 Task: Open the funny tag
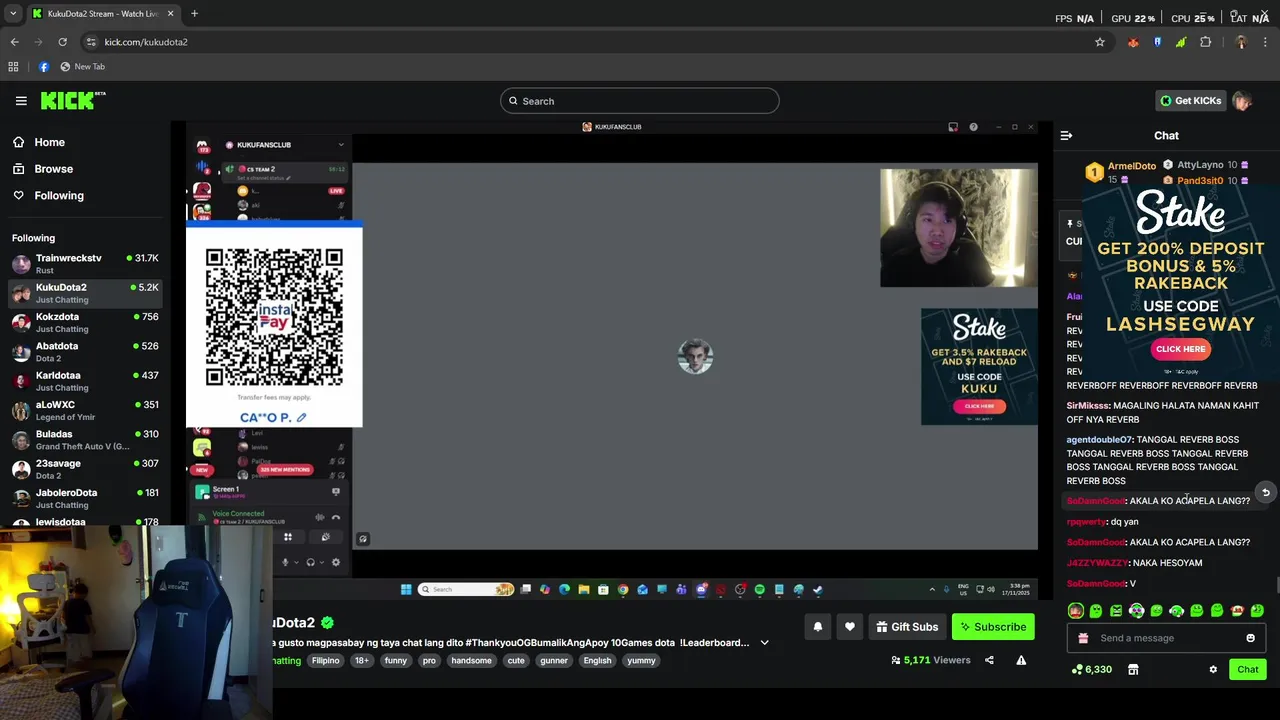(x=396, y=661)
